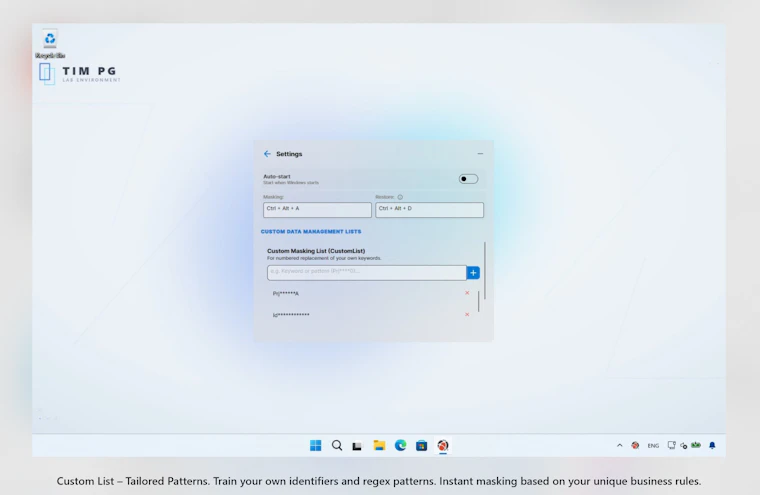Screen dimensions: 760x495
Task: Minimize the Settings window
Action: 480,154
